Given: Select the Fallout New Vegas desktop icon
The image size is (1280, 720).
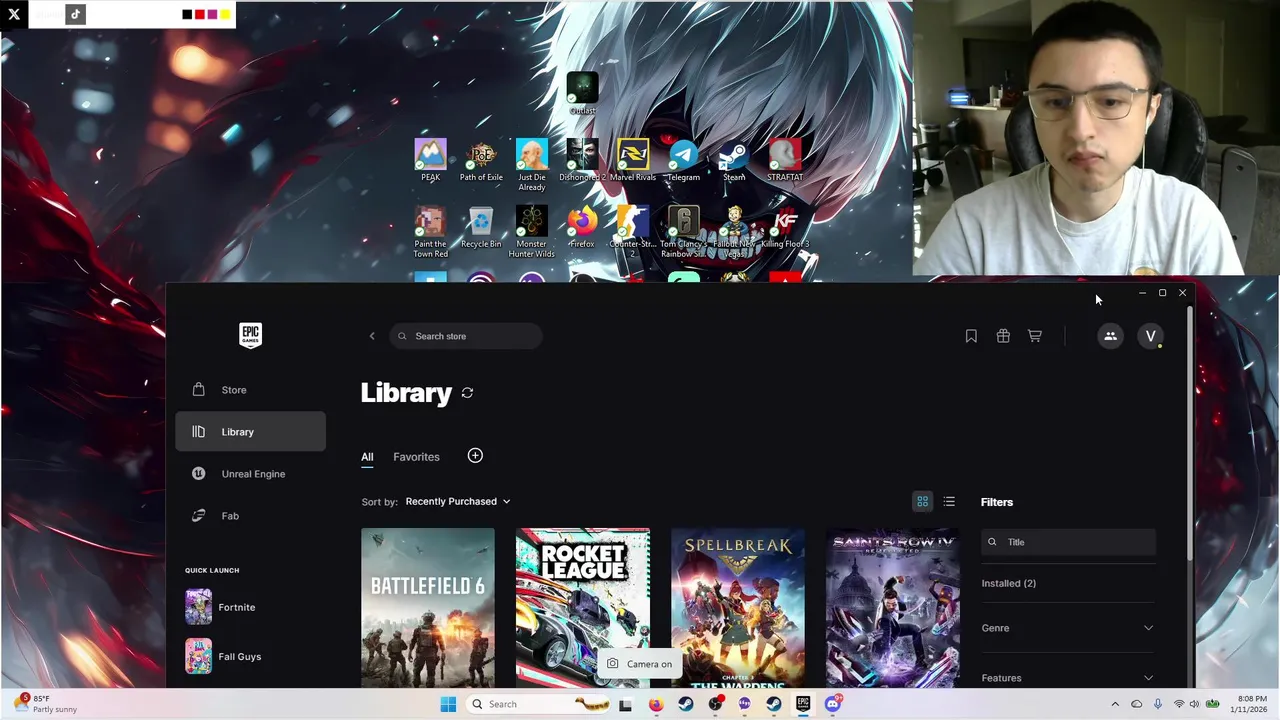Looking at the screenshot, I should click(x=734, y=232).
